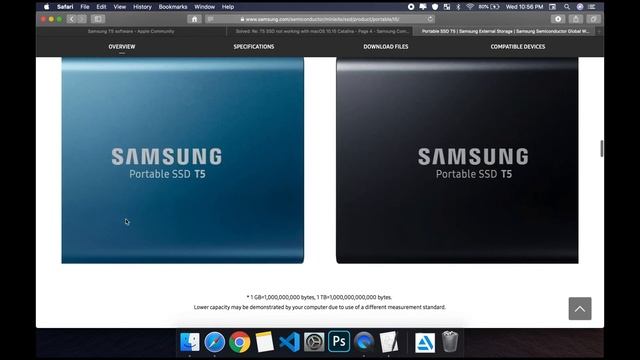Toggle the Safari sidebar button
The height and width of the screenshot is (360, 640).
click(98, 19)
